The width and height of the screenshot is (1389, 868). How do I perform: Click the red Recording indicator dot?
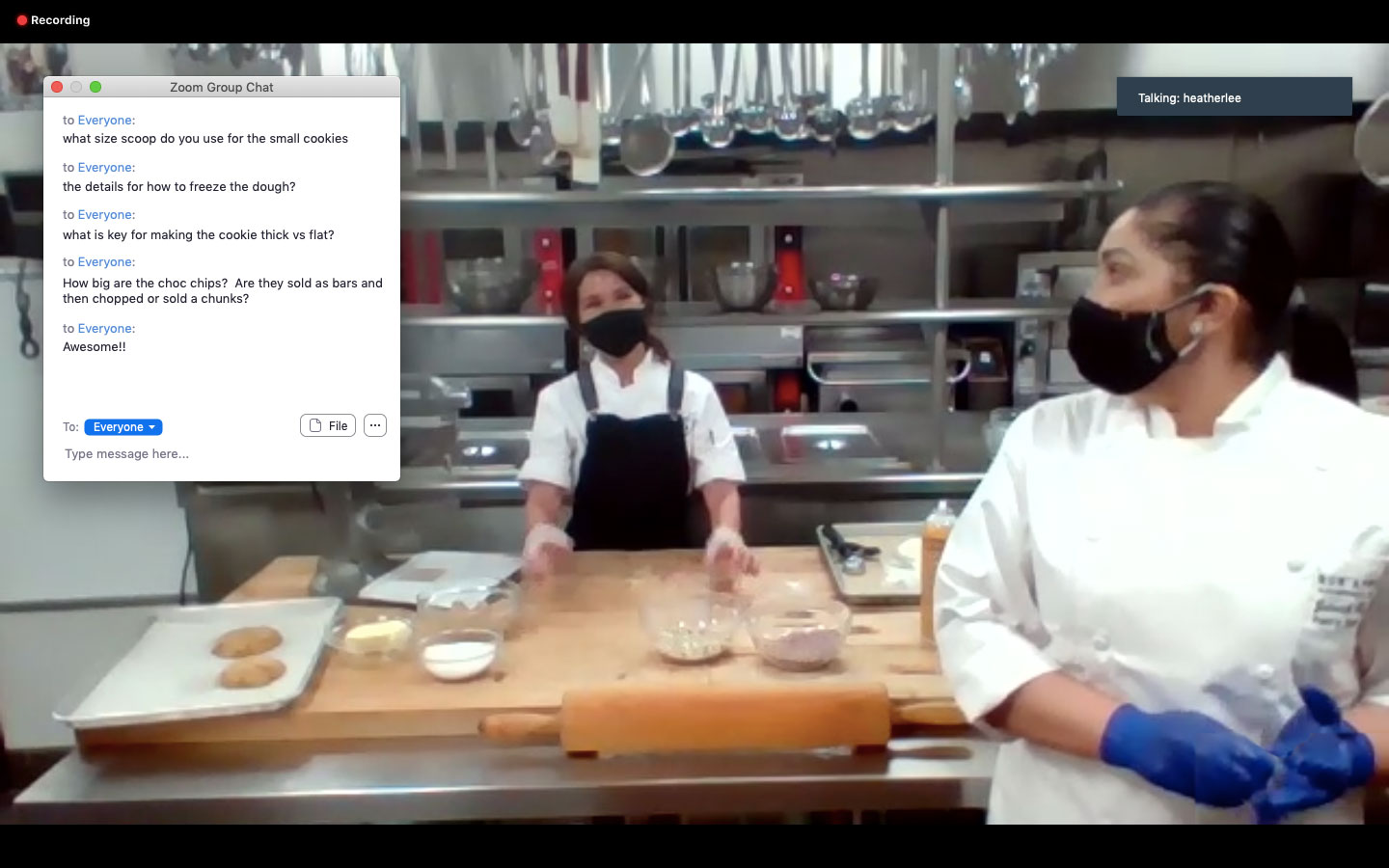click(x=22, y=20)
